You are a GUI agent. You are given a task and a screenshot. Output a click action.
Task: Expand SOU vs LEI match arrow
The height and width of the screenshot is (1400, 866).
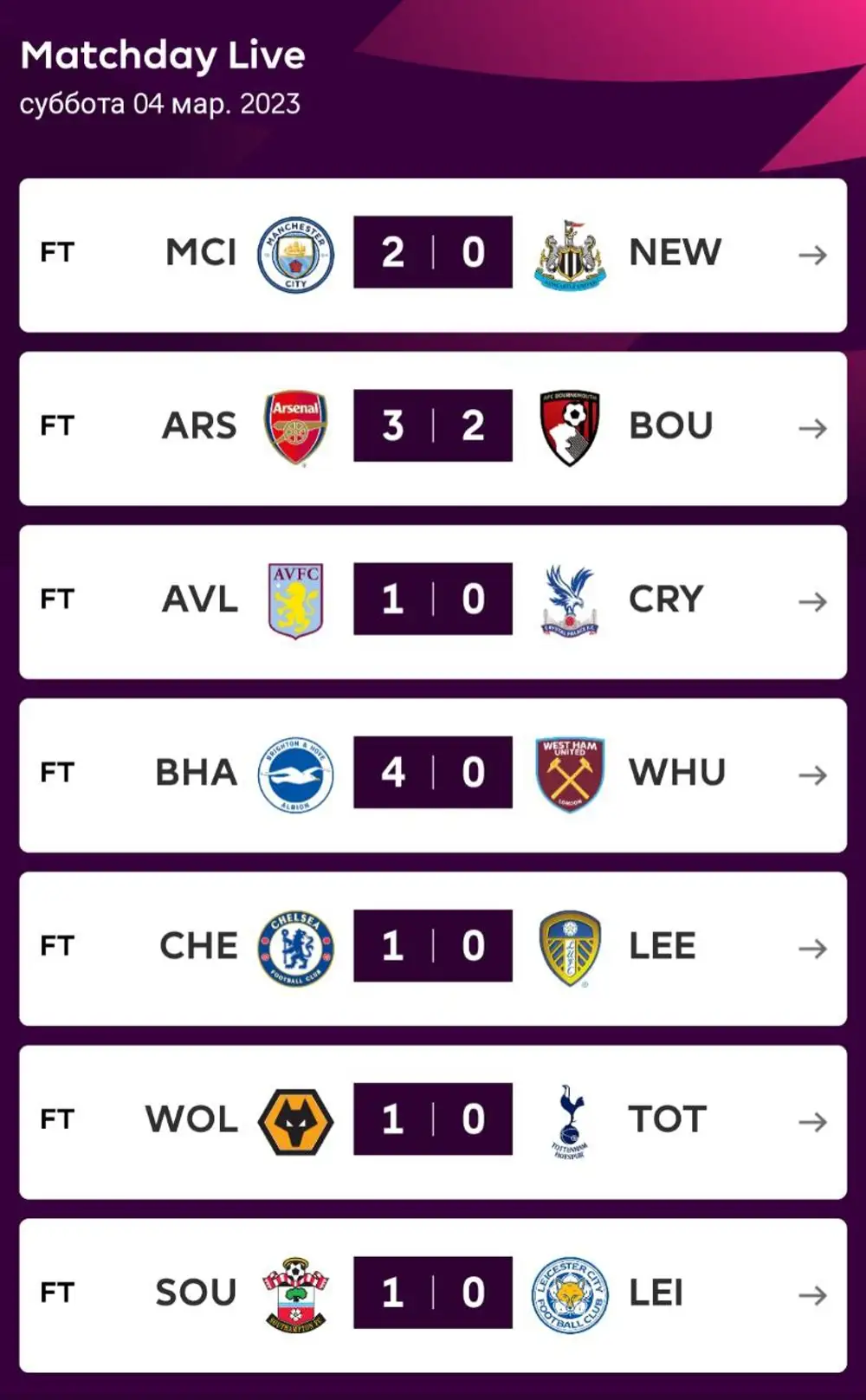click(x=812, y=1295)
